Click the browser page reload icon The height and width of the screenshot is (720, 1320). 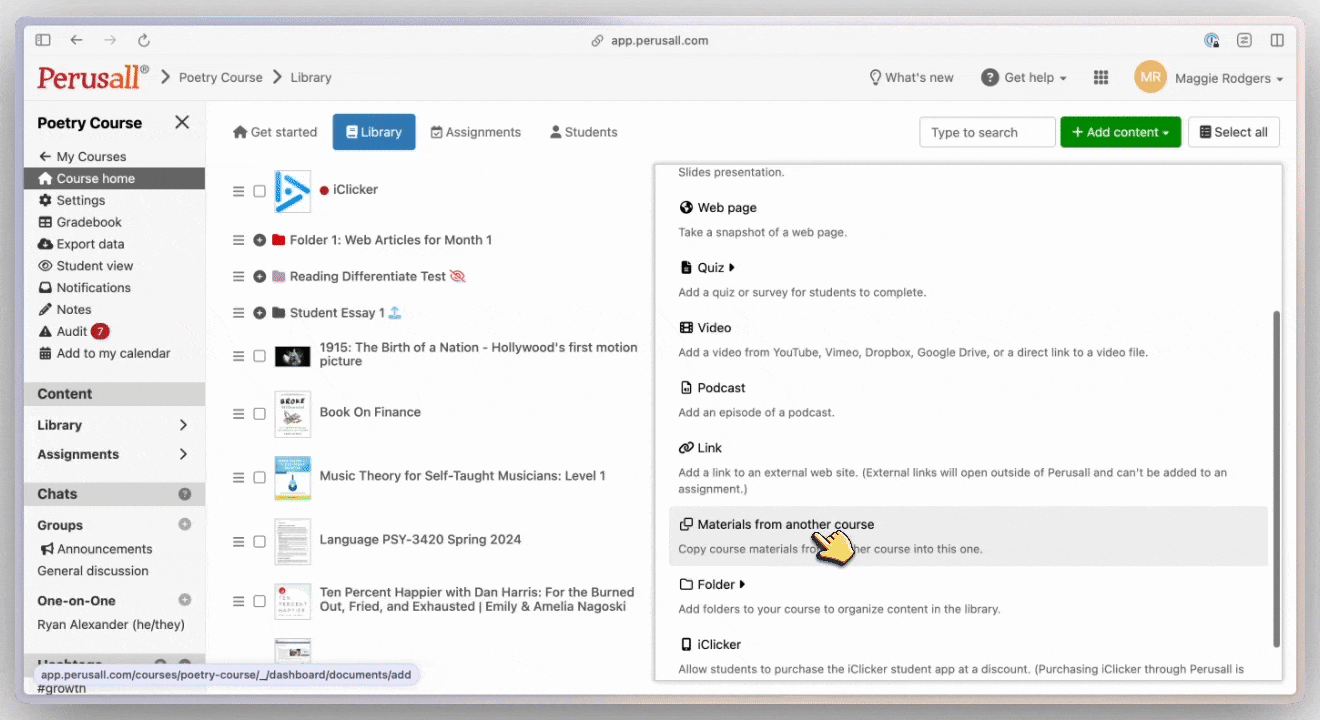pyautogui.click(x=144, y=40)
